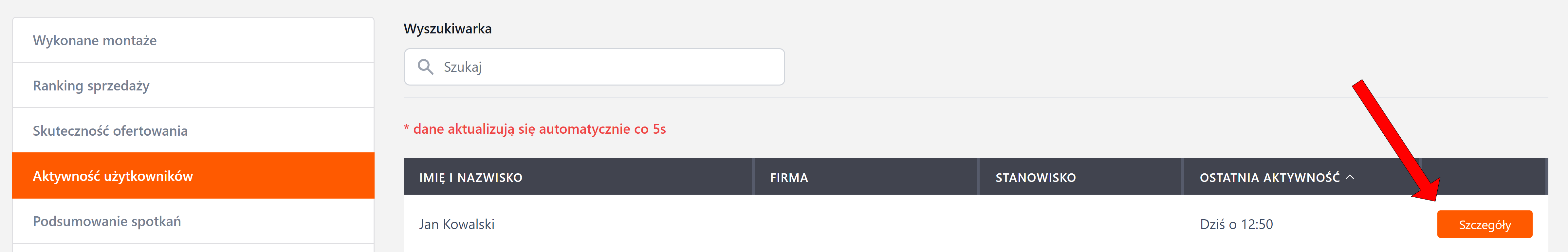1568x252 pixels.
Task: Click divider between Stanowisko and Ostatnia aktywność
Action: pos(1183,177)
